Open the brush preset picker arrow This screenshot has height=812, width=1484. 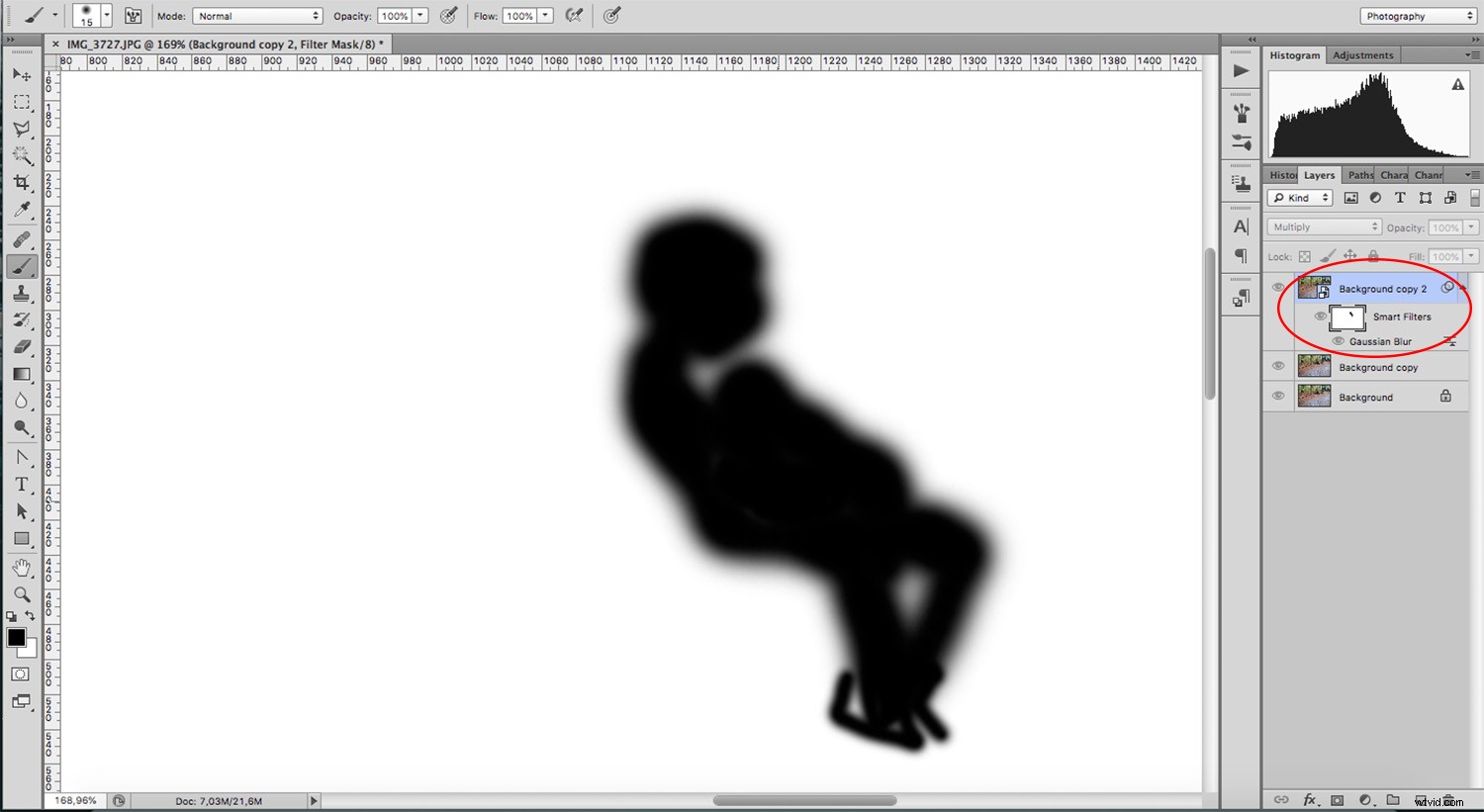click(x=106, y=15)
